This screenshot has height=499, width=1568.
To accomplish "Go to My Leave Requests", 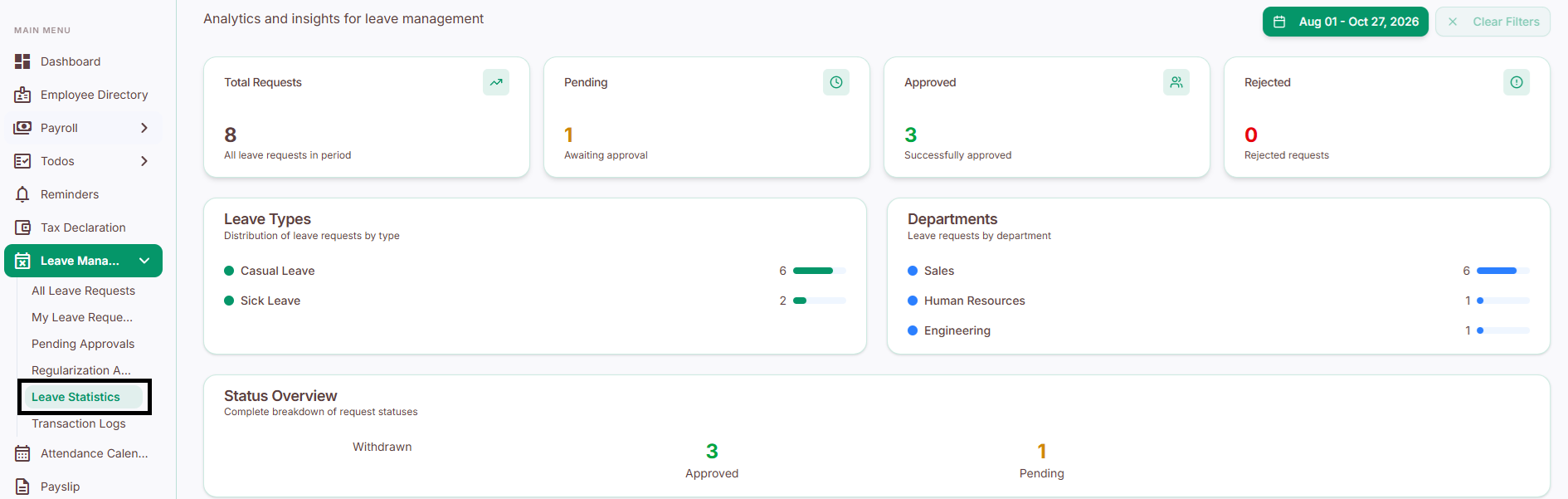I will pyautogui.click(x=82, y=317).
